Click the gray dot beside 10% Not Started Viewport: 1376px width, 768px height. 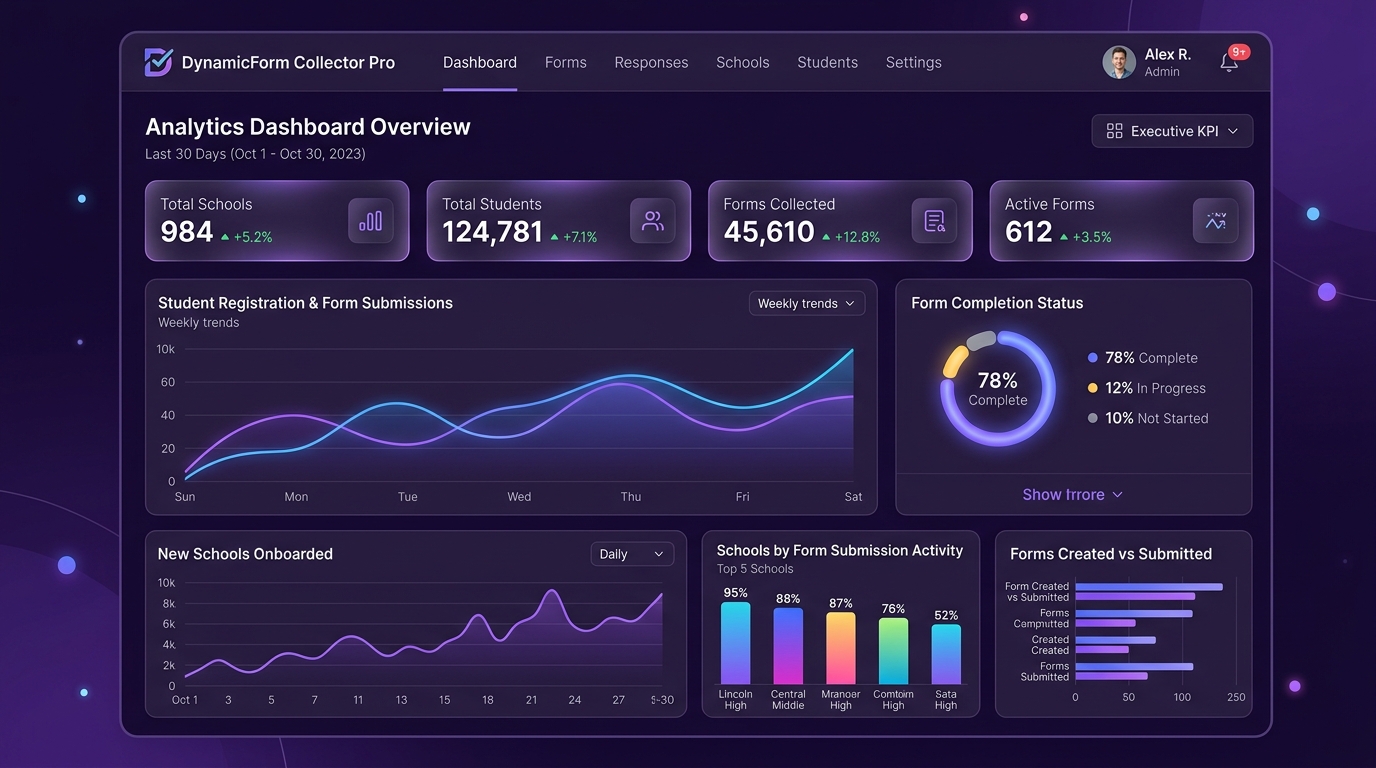(1093, 418)
